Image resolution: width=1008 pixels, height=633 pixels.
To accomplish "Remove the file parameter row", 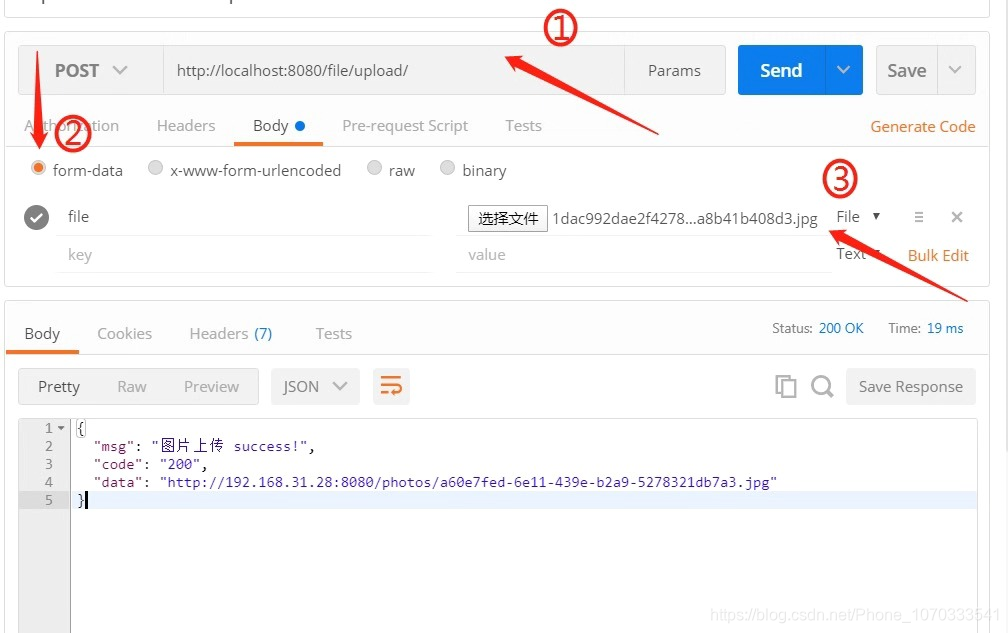I will (956, 216).
